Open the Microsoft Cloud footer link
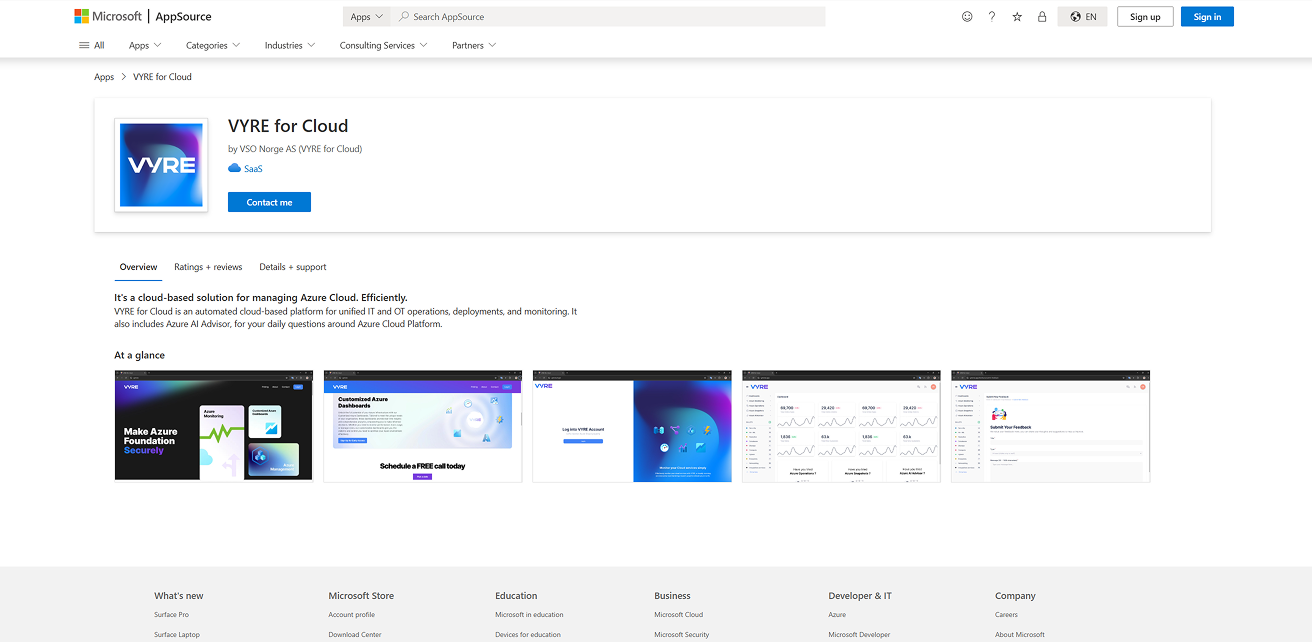 pyautogui.click(x=678, y=614)
